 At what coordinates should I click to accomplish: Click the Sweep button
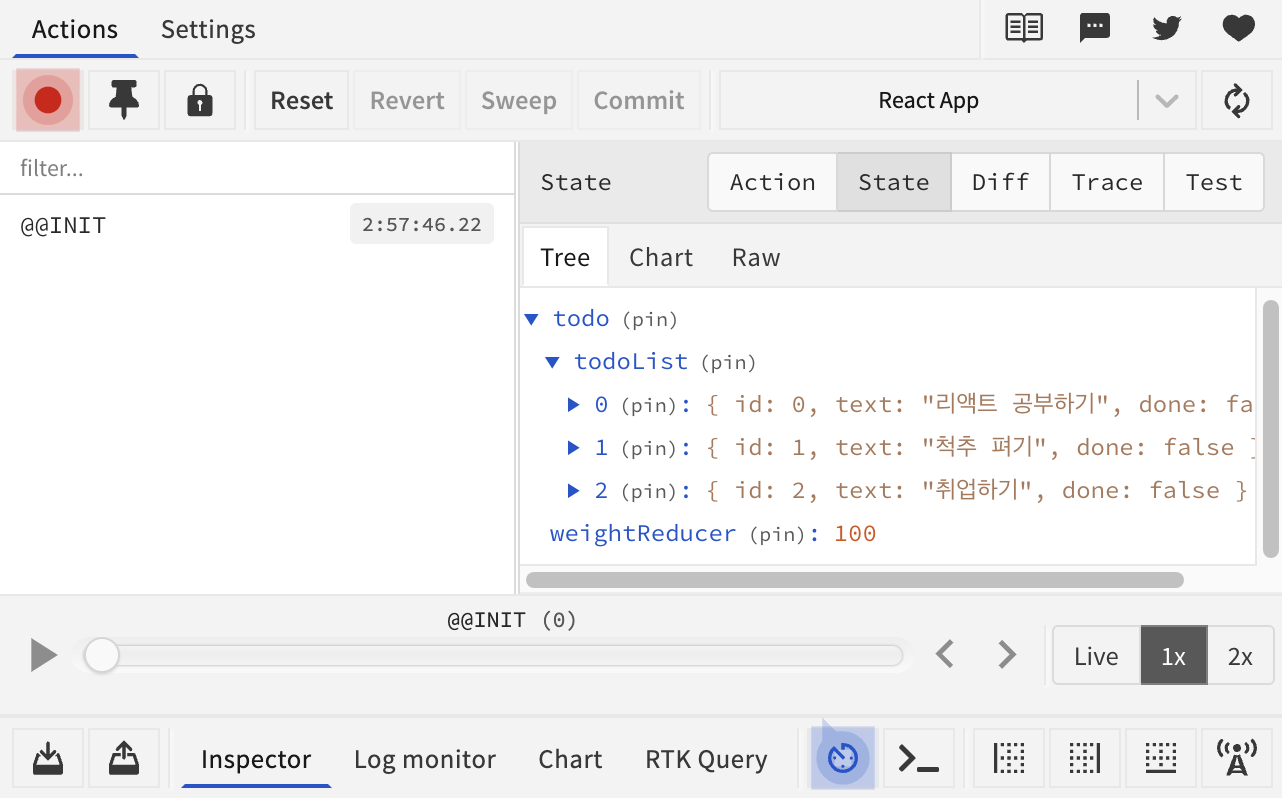(519, 100)
